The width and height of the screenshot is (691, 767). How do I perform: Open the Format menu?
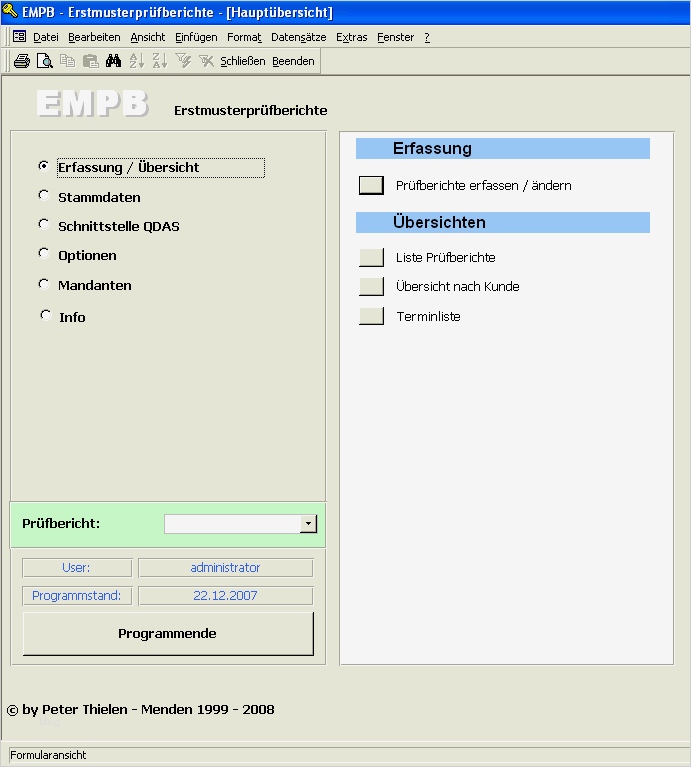(x=244, y=37)
